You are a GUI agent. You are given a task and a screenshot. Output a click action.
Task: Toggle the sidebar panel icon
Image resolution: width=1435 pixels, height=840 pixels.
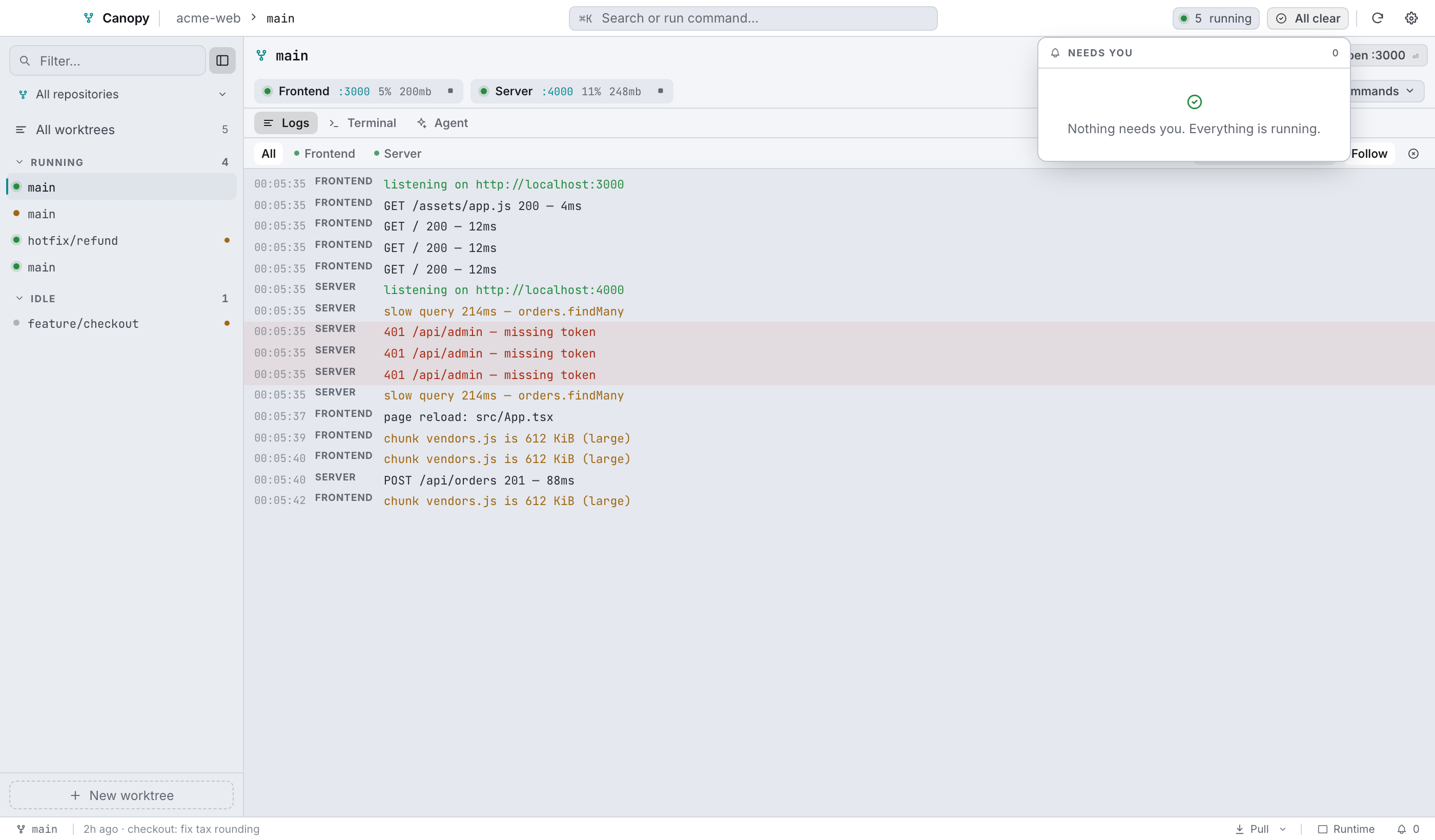pos(222,60)
